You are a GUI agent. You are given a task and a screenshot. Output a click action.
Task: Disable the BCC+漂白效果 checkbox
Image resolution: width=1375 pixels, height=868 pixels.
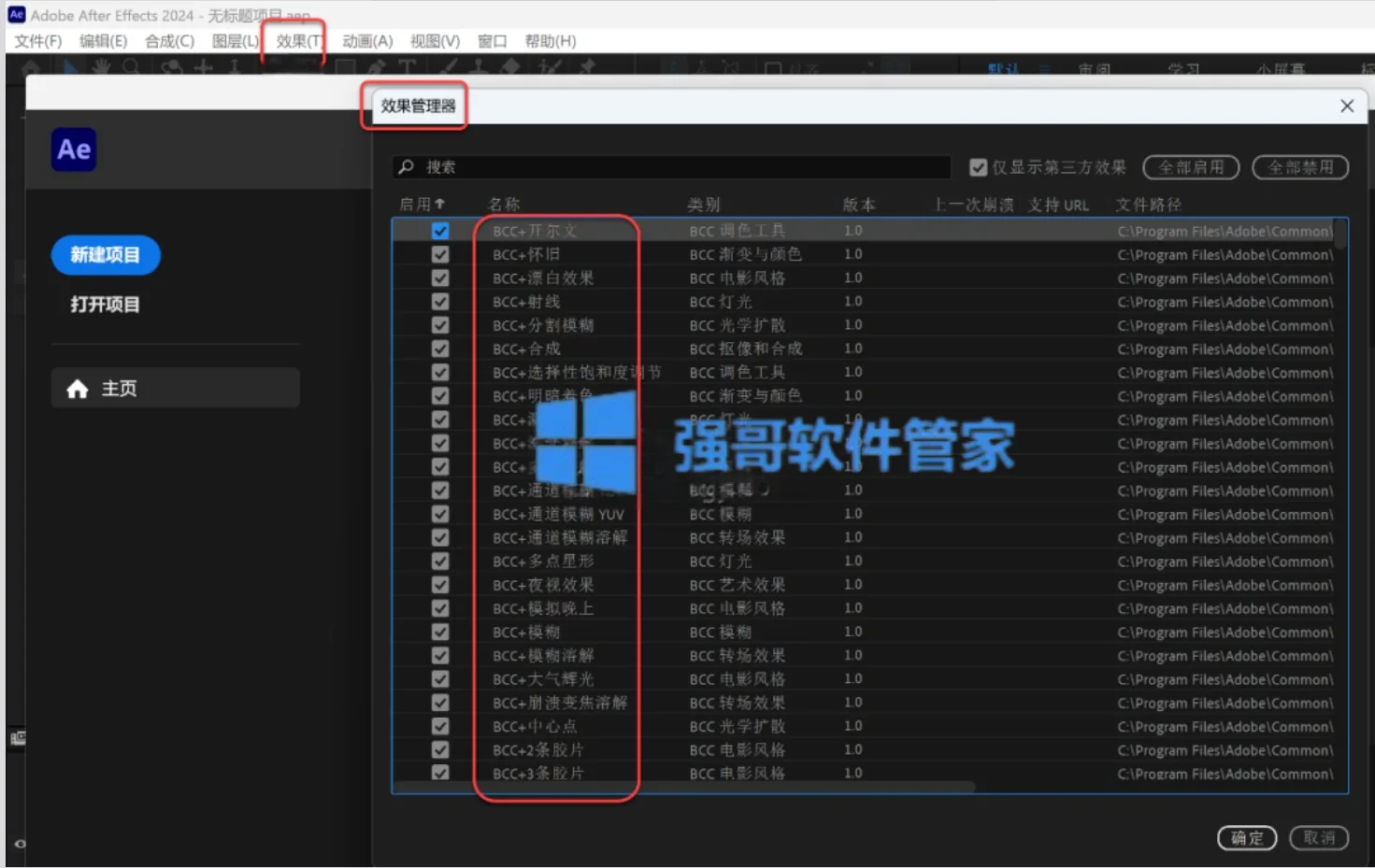click(440, 277)
